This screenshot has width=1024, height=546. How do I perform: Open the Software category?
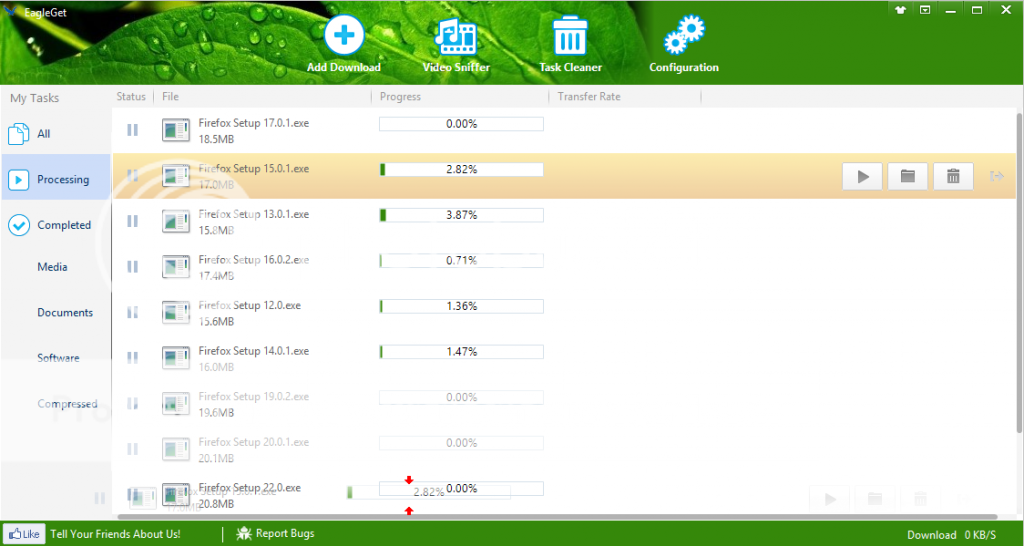tap(58, 358)
